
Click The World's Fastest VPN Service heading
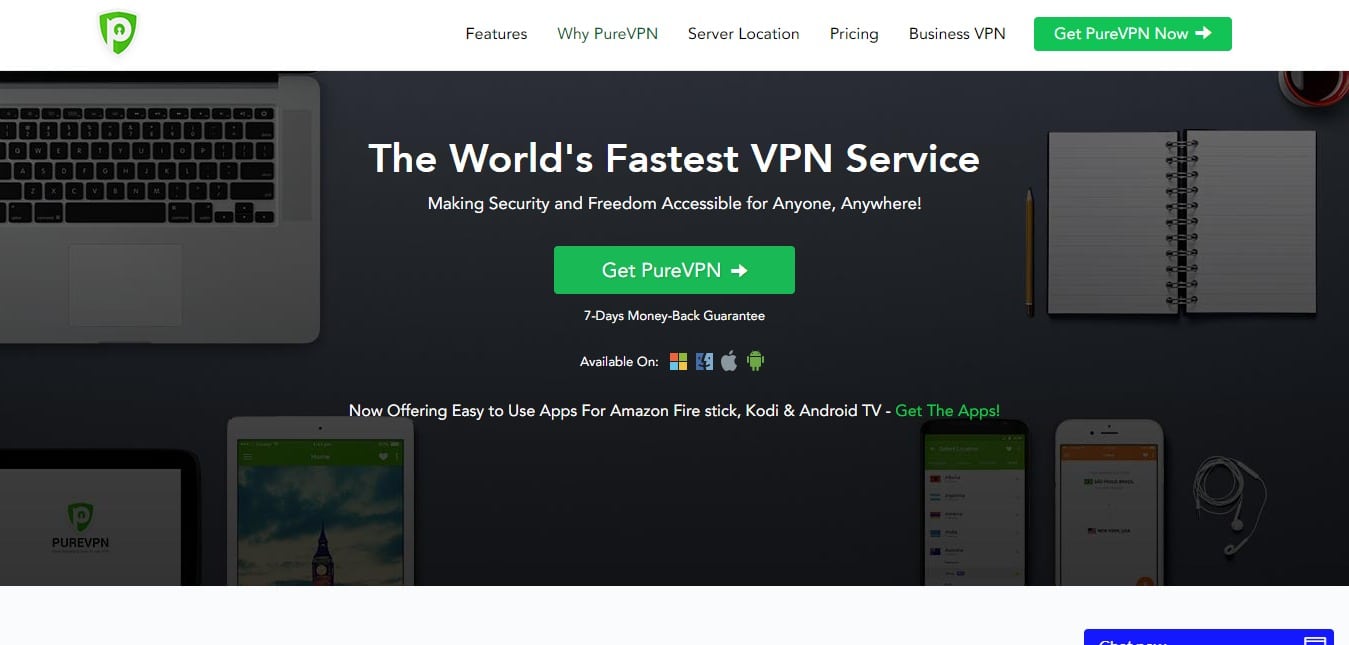(674, 158)
